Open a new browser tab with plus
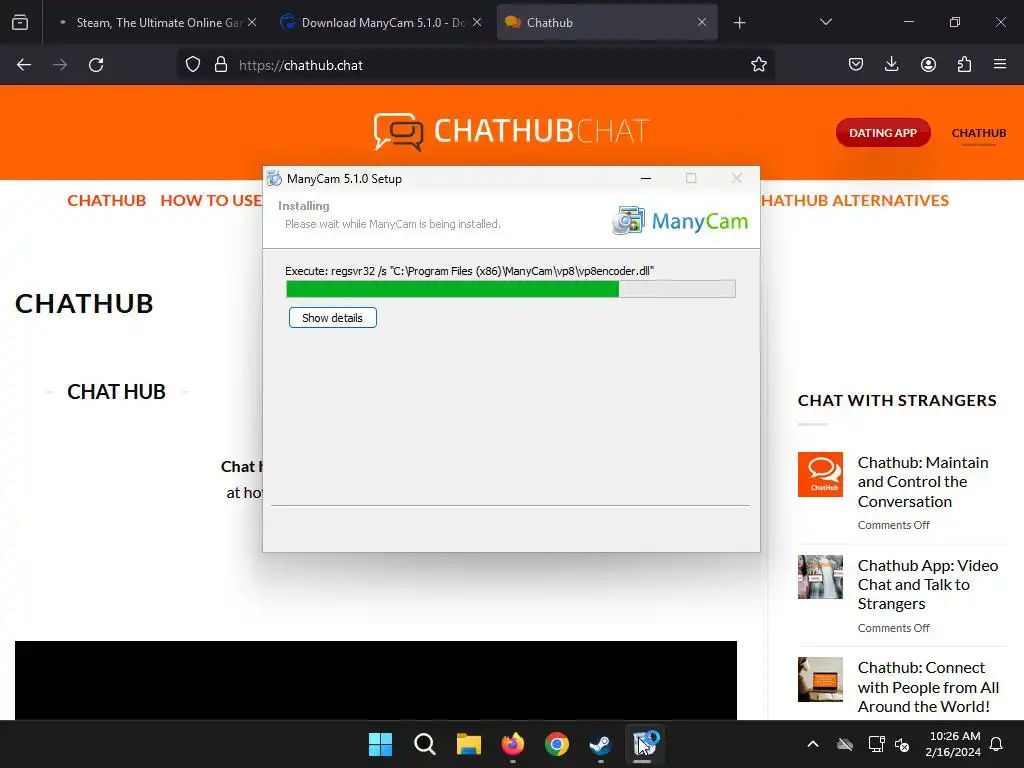Screen dimensions: 1024x768 [x=739, y=23]
